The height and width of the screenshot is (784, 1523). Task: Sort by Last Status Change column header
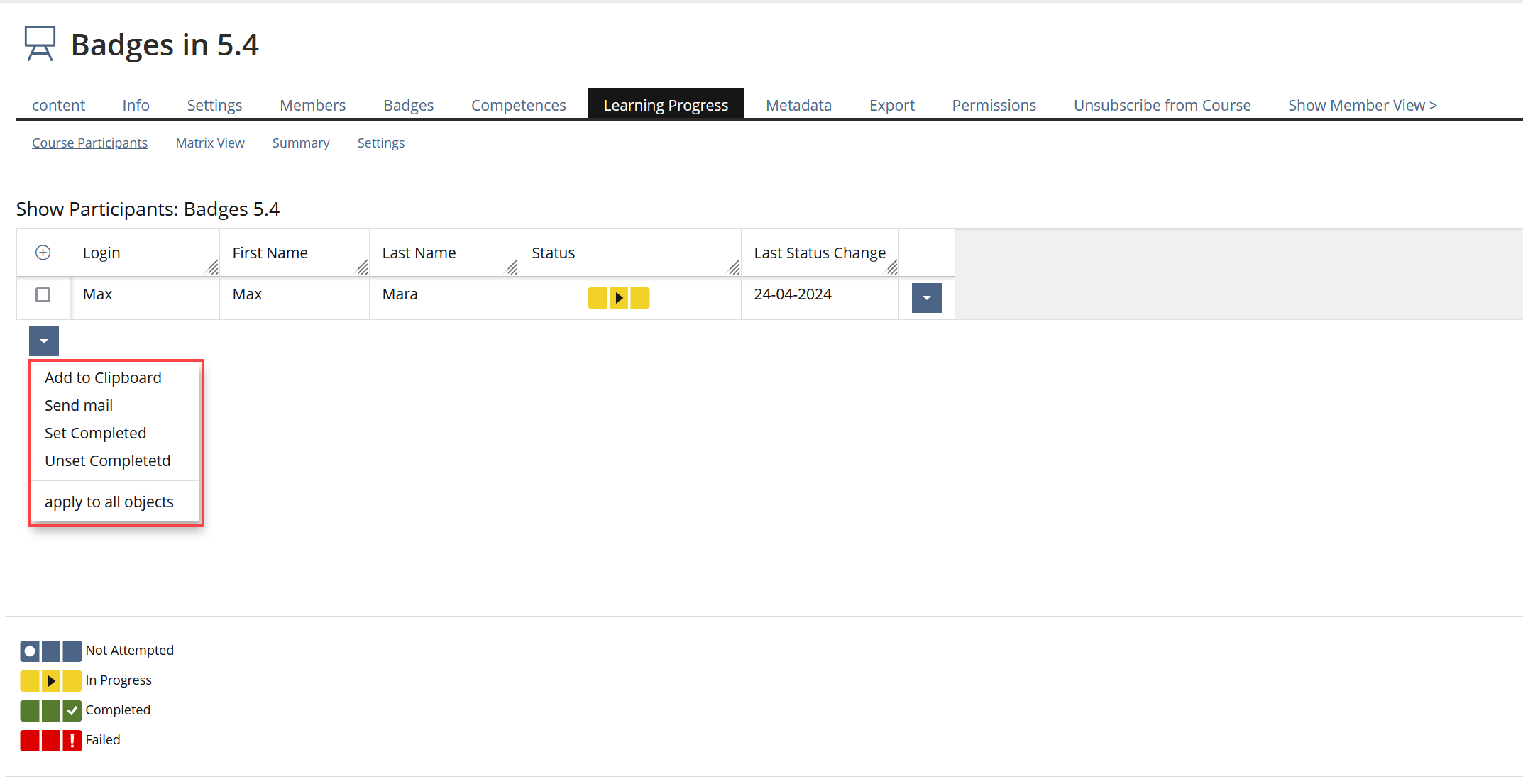point(819,253)
